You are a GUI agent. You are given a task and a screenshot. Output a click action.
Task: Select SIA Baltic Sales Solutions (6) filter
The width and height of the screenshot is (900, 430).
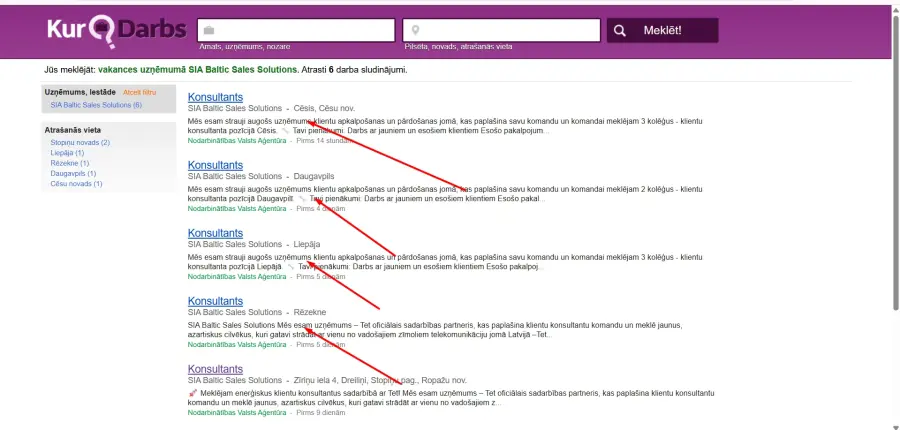pos(96,105)
